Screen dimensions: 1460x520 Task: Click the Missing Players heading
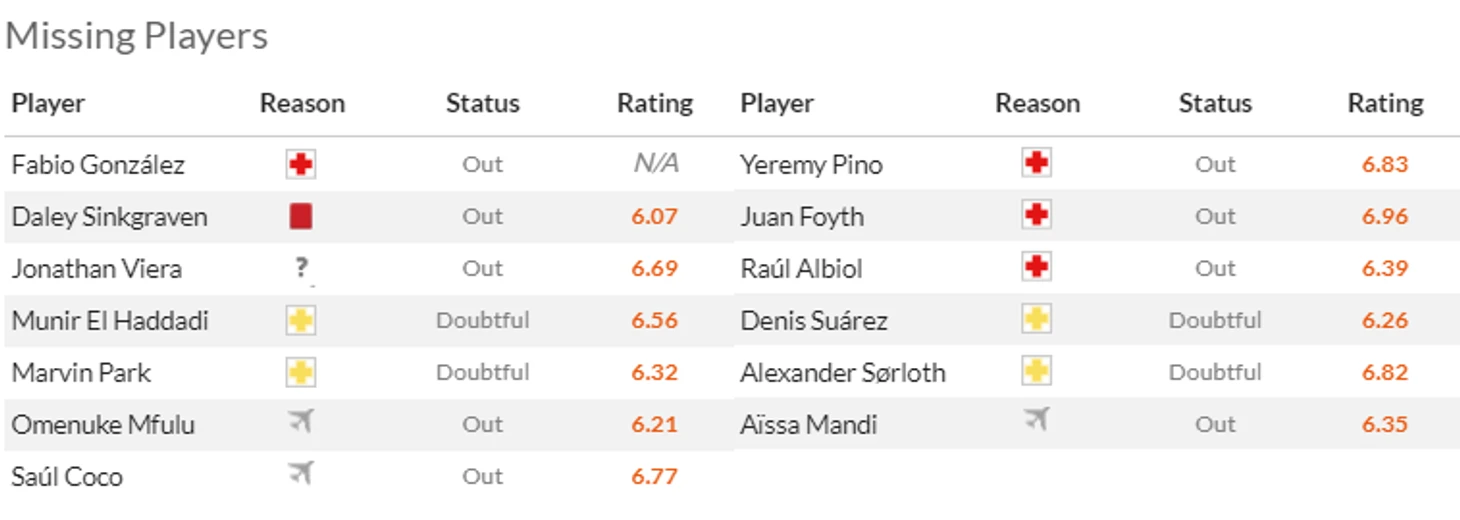coord(137,36)
